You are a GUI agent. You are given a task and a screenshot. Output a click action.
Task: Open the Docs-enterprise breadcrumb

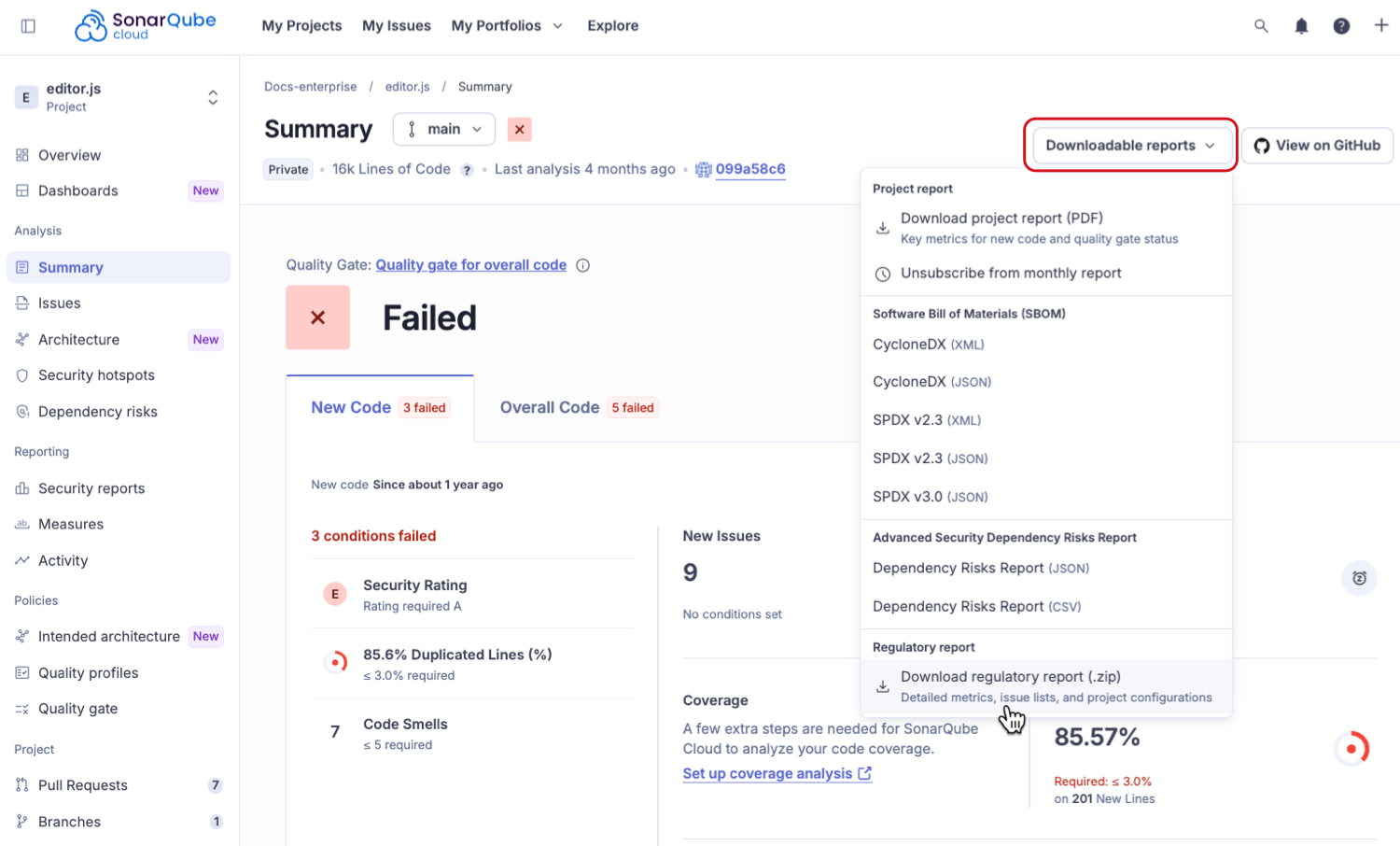click(311, 87)
